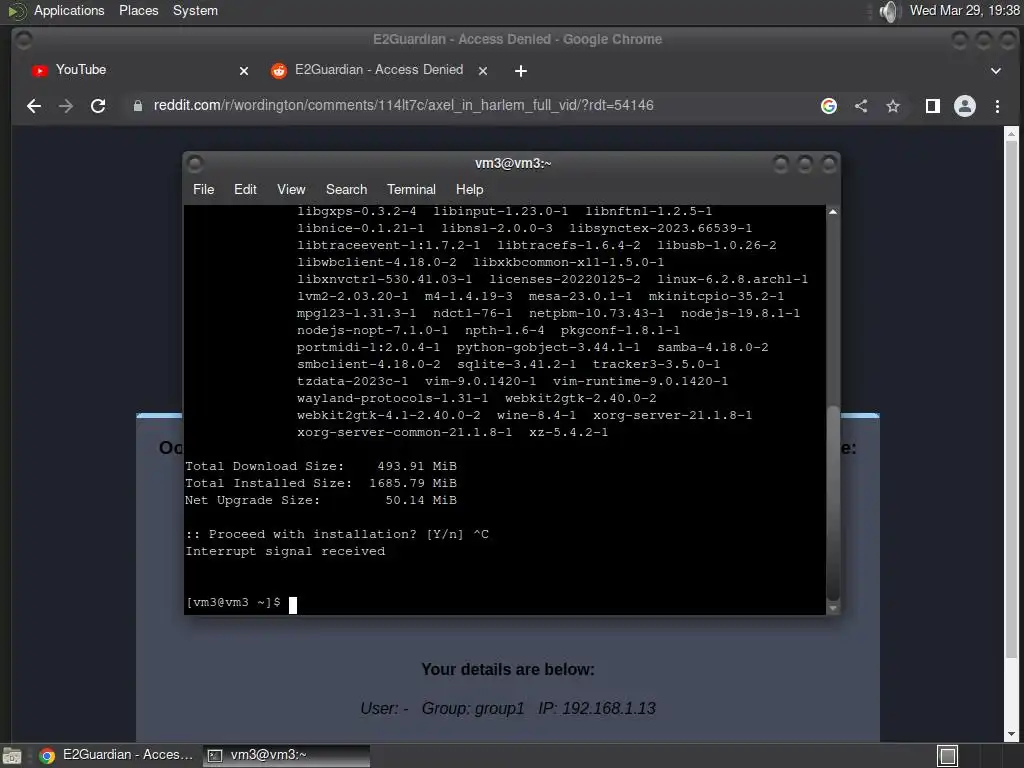Click the Chrome page scrollbar down arrow
The image size is (1024, 768).
tap(1011, 734)
